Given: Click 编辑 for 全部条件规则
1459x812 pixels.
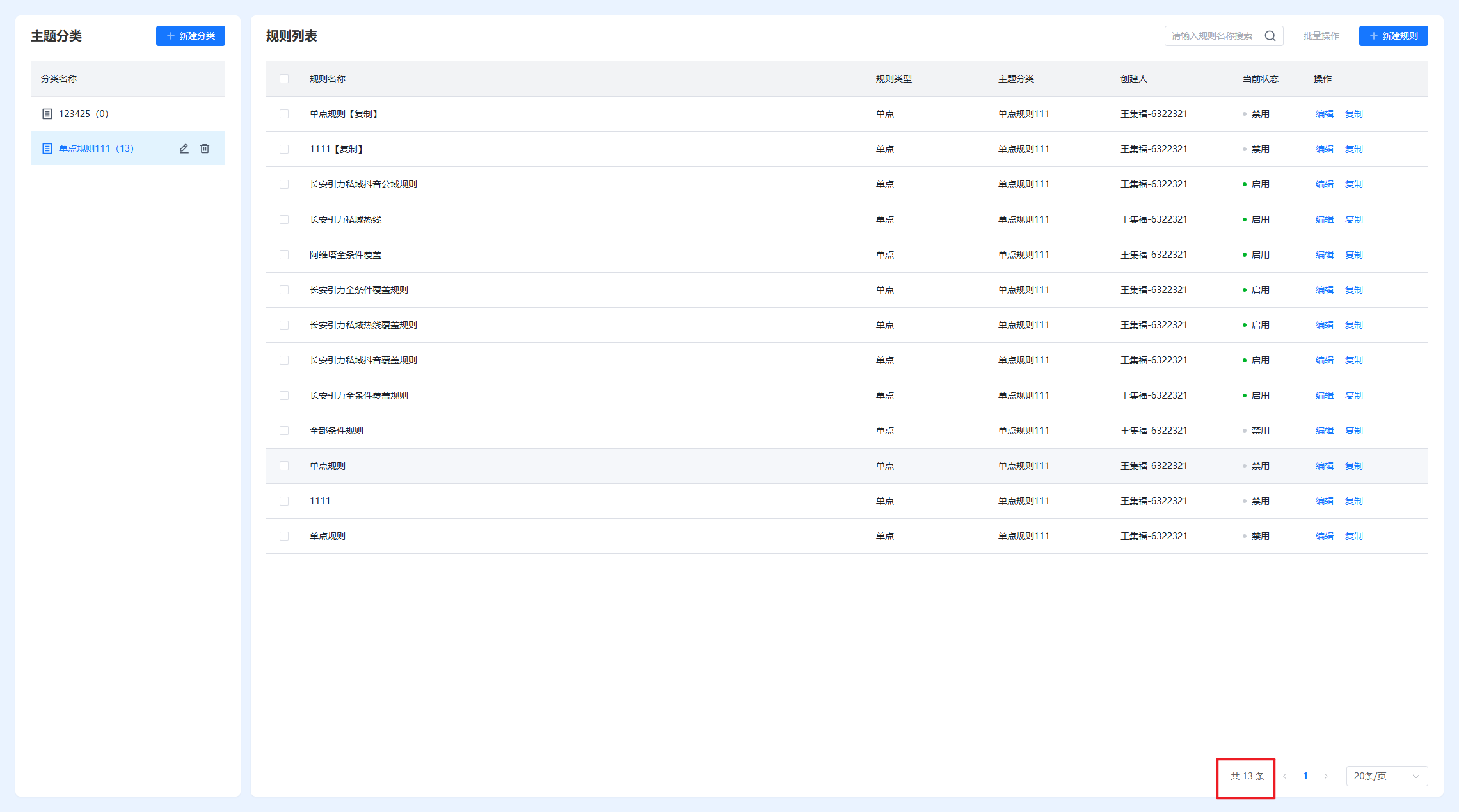Looking at the screenshot, I should (1324, 431).
